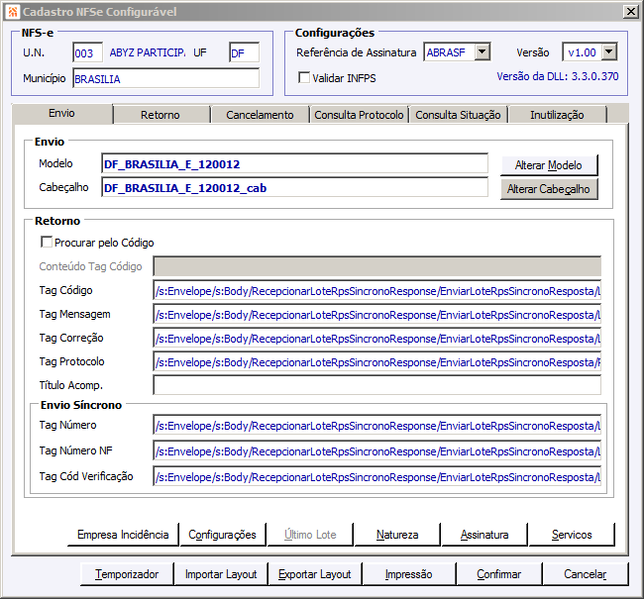Click the UF field showing DF
Viewport: 644px width, 599px height.
[x=244, y=53]
